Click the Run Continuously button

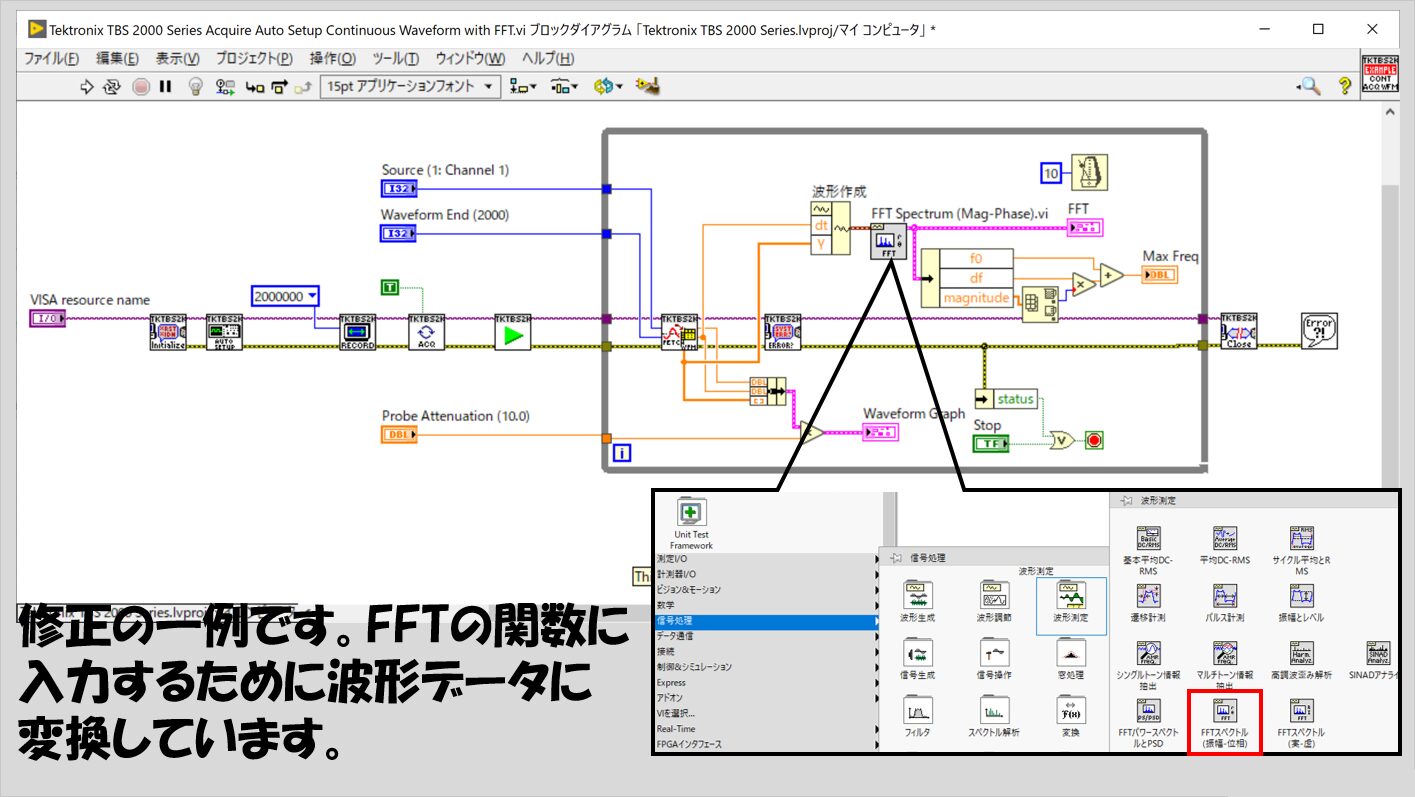pos(112,87)
